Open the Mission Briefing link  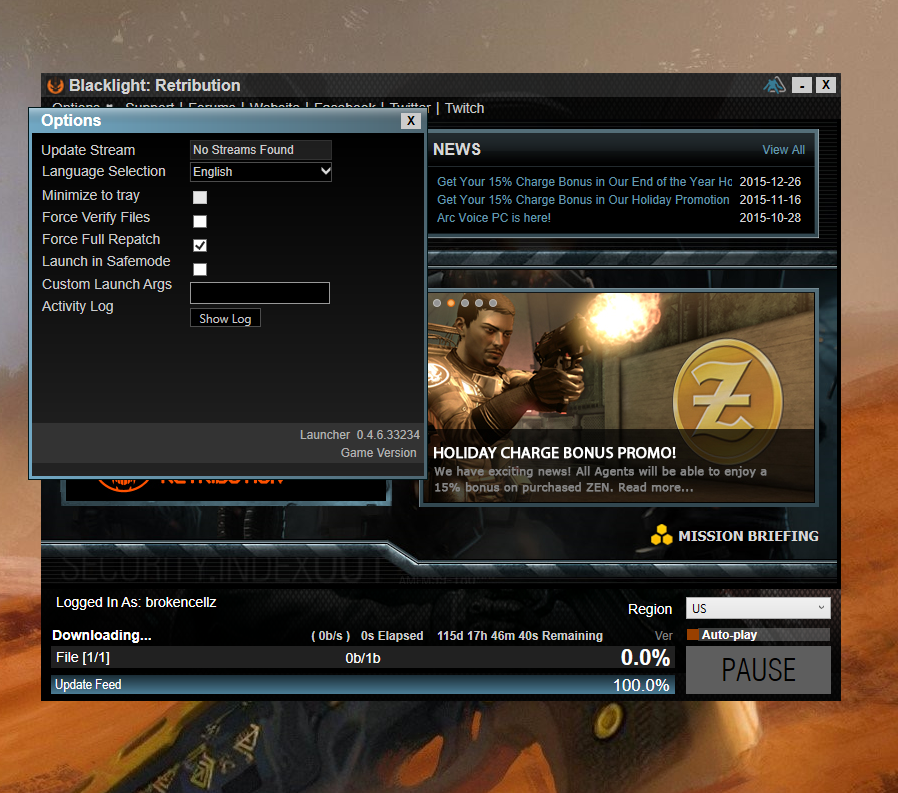748,536
